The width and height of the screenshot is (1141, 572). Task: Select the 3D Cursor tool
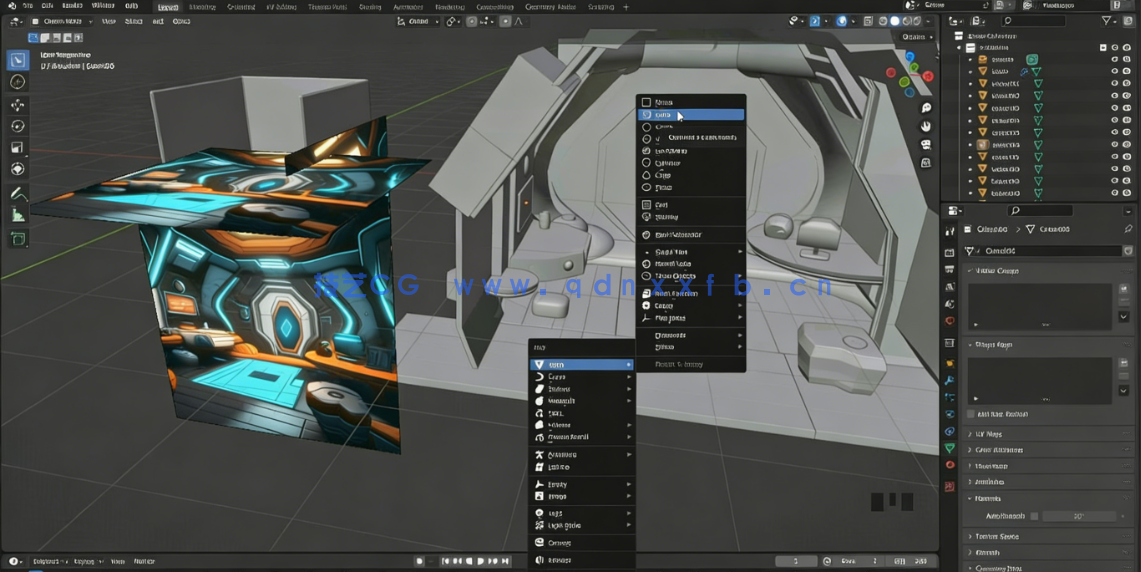17,82
